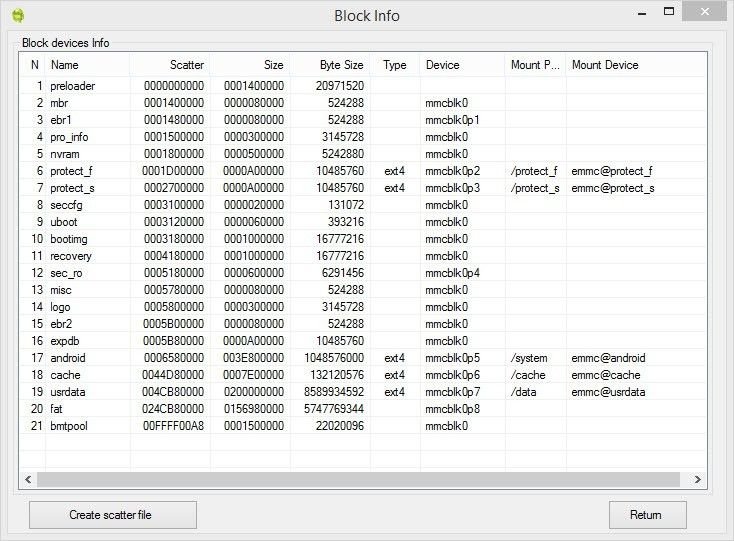Click the /data mount point

523,392
